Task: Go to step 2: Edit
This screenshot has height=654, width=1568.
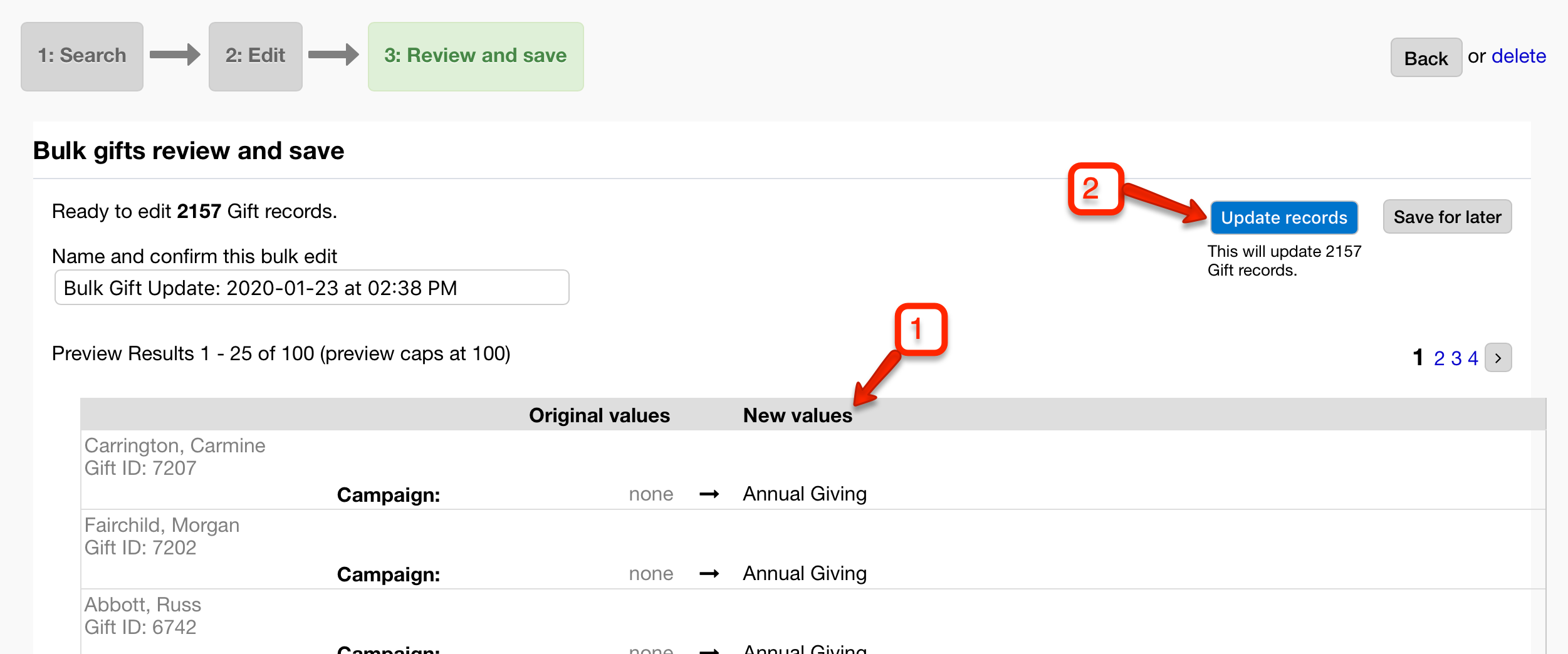Action: coord(256,56)
